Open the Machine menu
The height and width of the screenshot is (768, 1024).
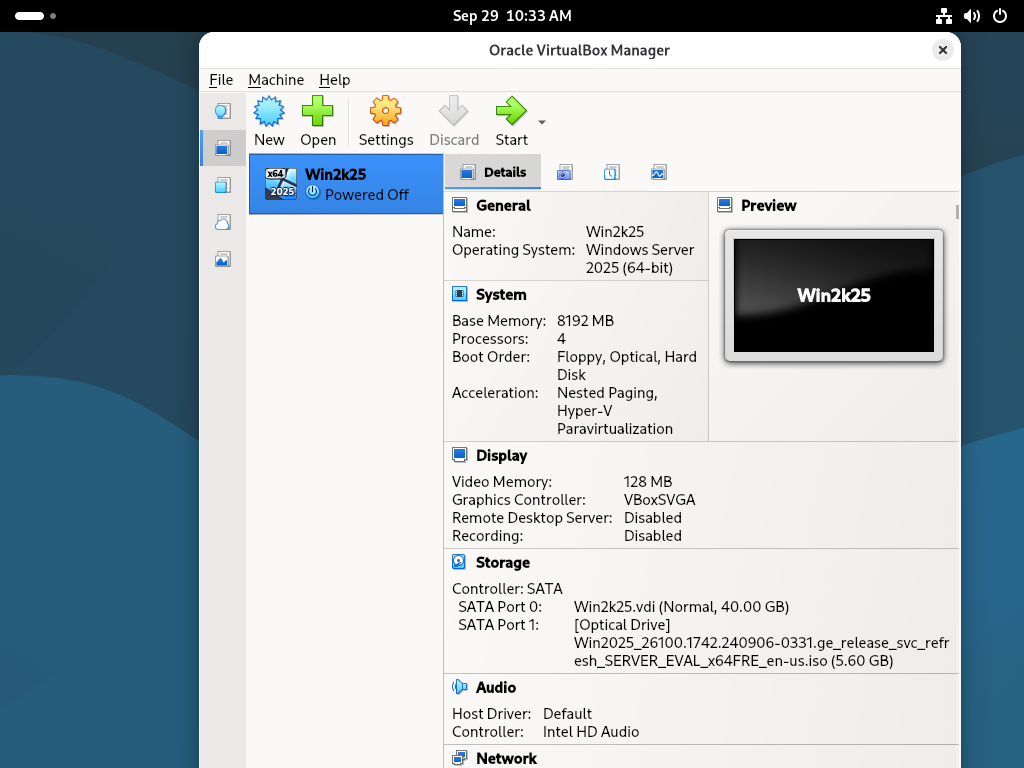(276, 80)
